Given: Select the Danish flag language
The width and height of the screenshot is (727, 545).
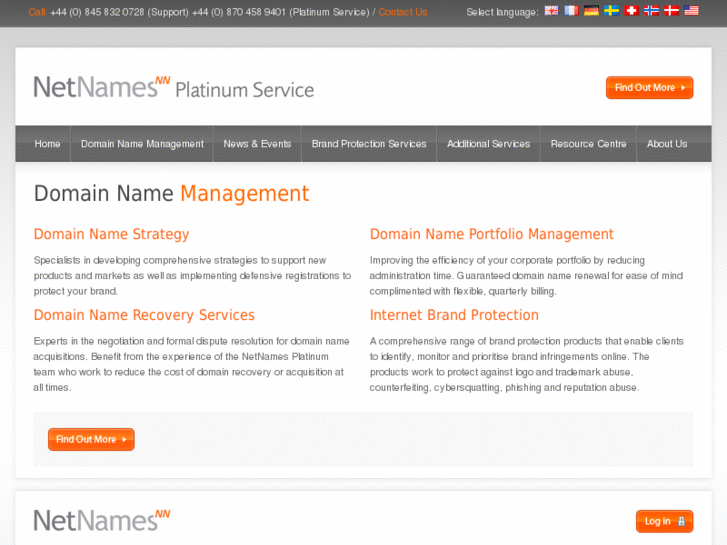Looking at the screenshot, I should (x=671, y=11).
